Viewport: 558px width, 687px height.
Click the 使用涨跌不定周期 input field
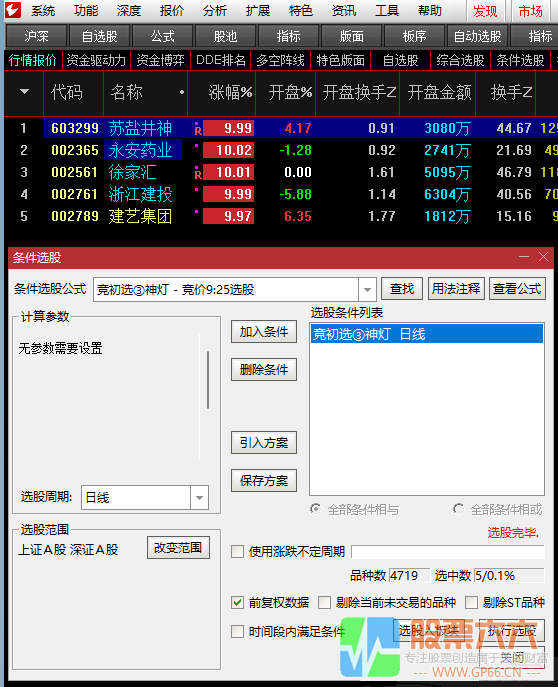(448, 552)
